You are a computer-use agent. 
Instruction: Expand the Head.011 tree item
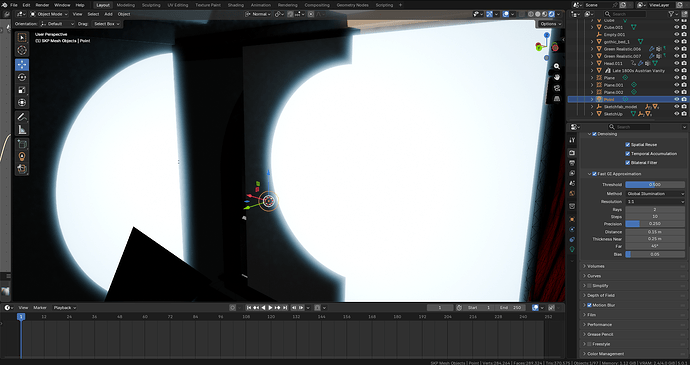[x=592, y=63]
